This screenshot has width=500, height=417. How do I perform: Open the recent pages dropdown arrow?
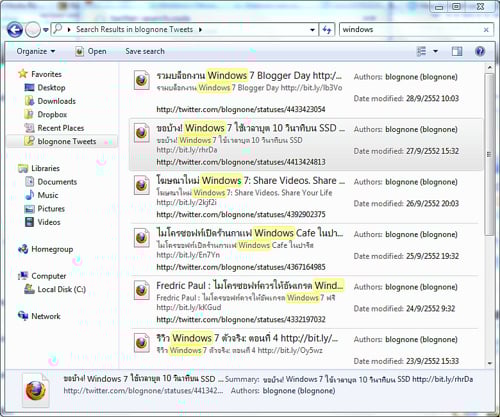pos(46,30)
